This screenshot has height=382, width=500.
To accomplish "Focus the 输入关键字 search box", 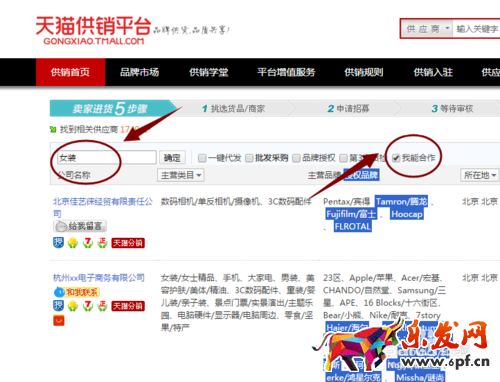I will click(477, 29).
